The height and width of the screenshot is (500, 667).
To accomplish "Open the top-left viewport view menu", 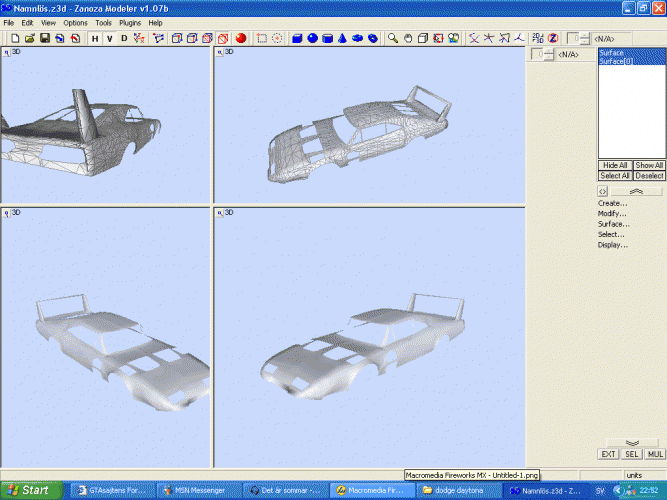I will (6, 53).
